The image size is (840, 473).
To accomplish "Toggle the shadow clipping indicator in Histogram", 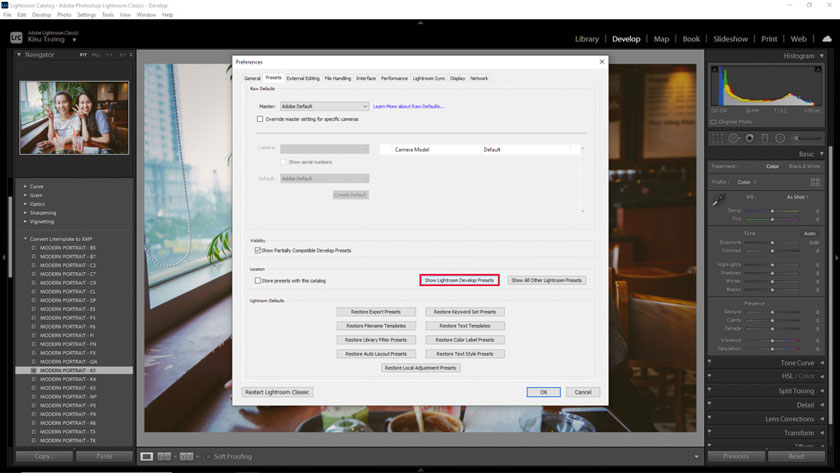I will (x=715, y=70).
